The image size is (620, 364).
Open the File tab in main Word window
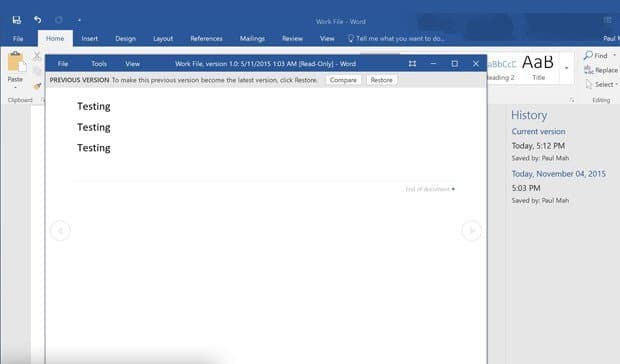[x=18, y=38]
